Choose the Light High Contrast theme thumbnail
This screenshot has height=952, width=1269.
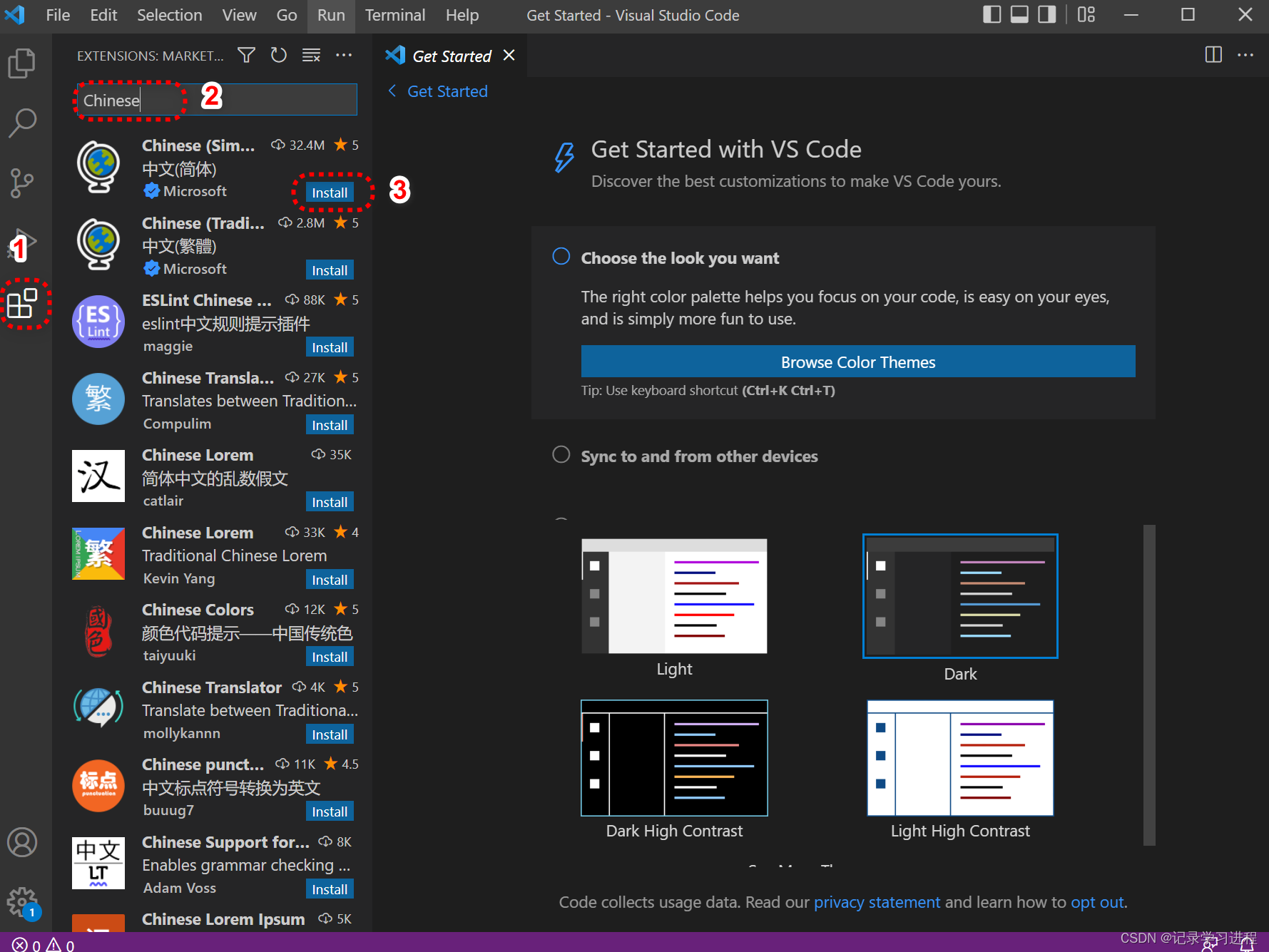(960, 758)
